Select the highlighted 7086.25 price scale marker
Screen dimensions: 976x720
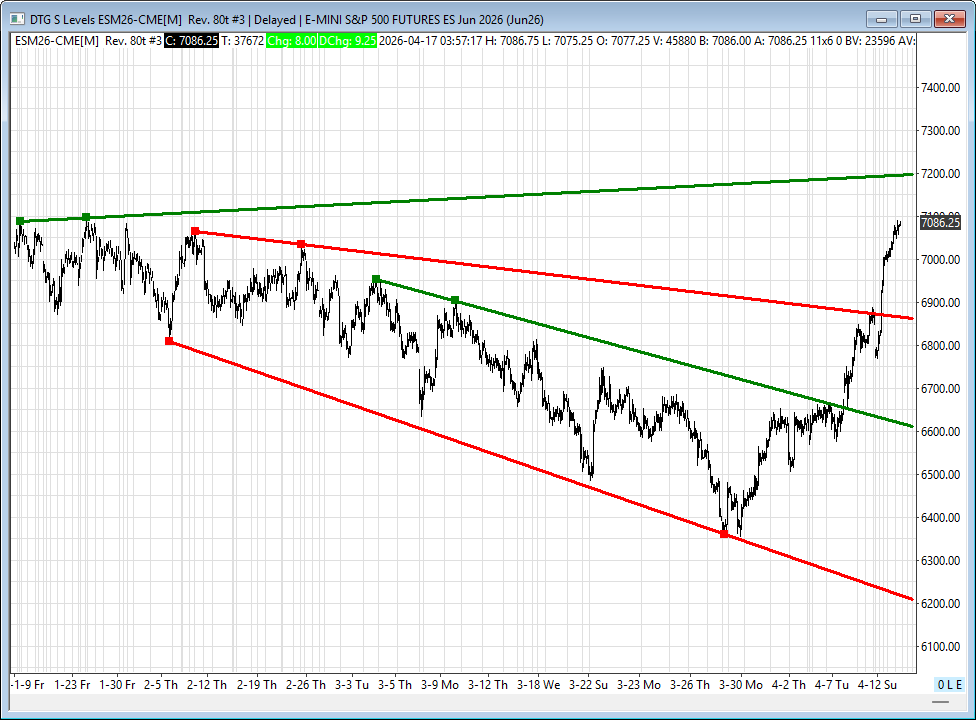click(x=939, y=223)
